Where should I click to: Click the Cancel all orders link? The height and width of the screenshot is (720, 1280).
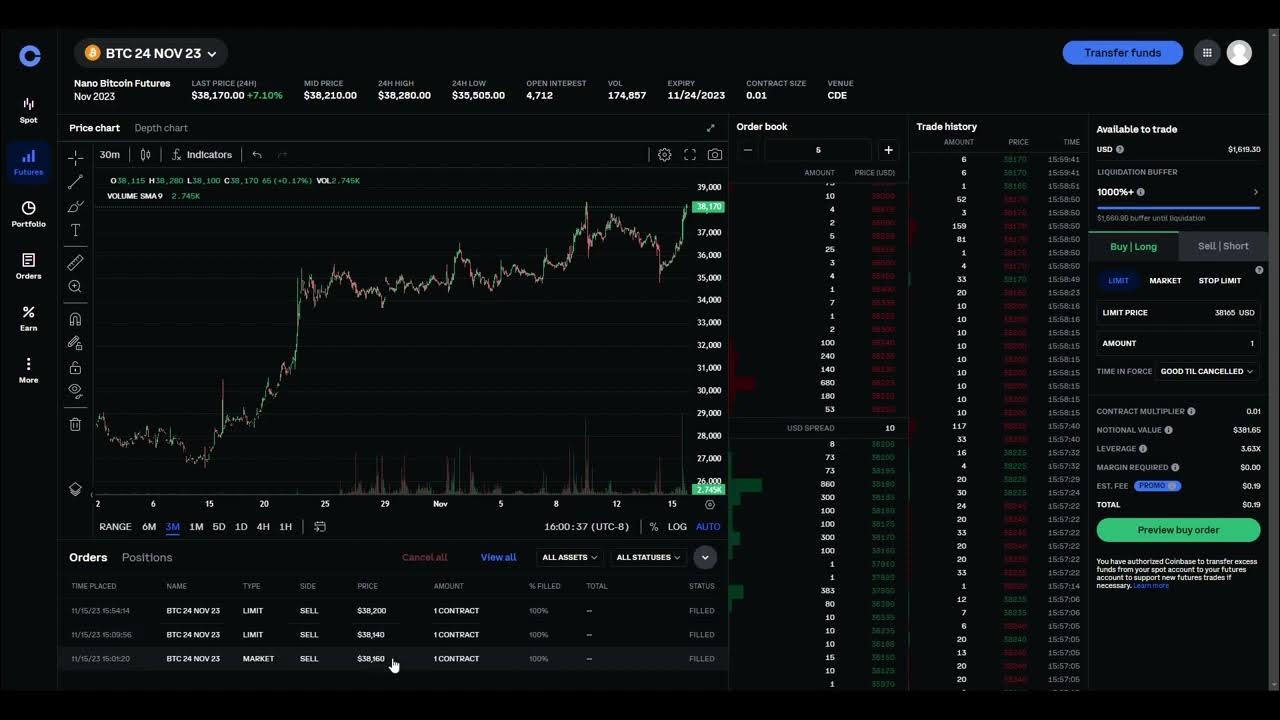point(425,557)
